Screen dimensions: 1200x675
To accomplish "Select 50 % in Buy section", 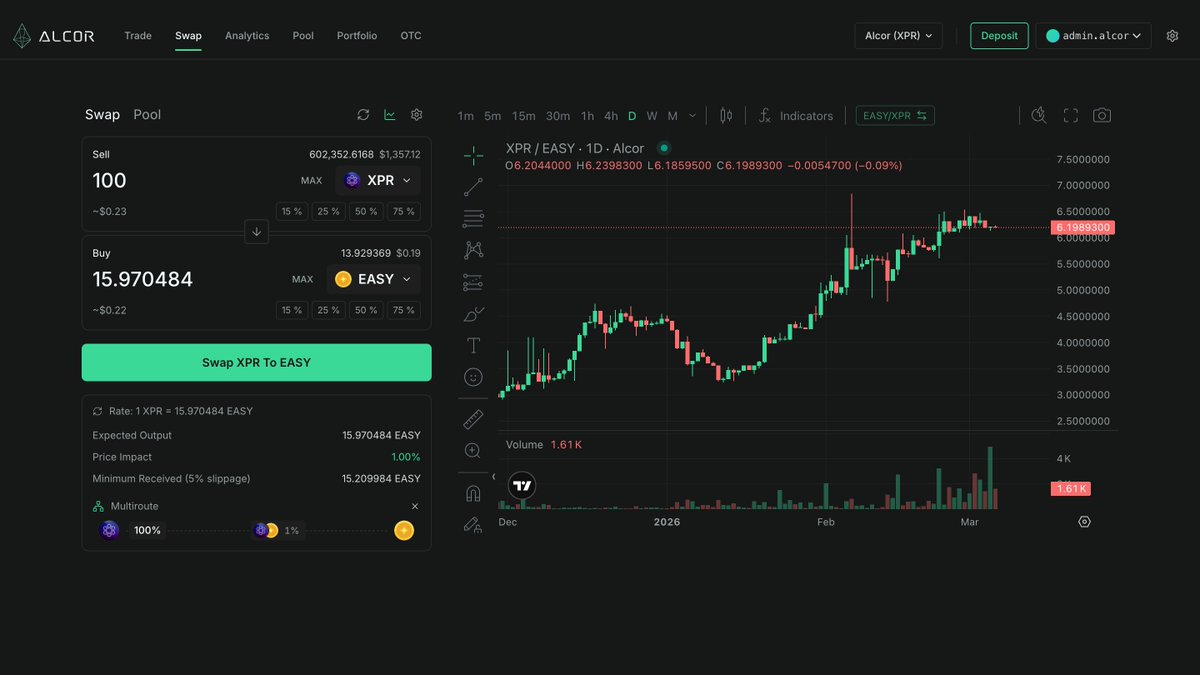I will point(366,311).
